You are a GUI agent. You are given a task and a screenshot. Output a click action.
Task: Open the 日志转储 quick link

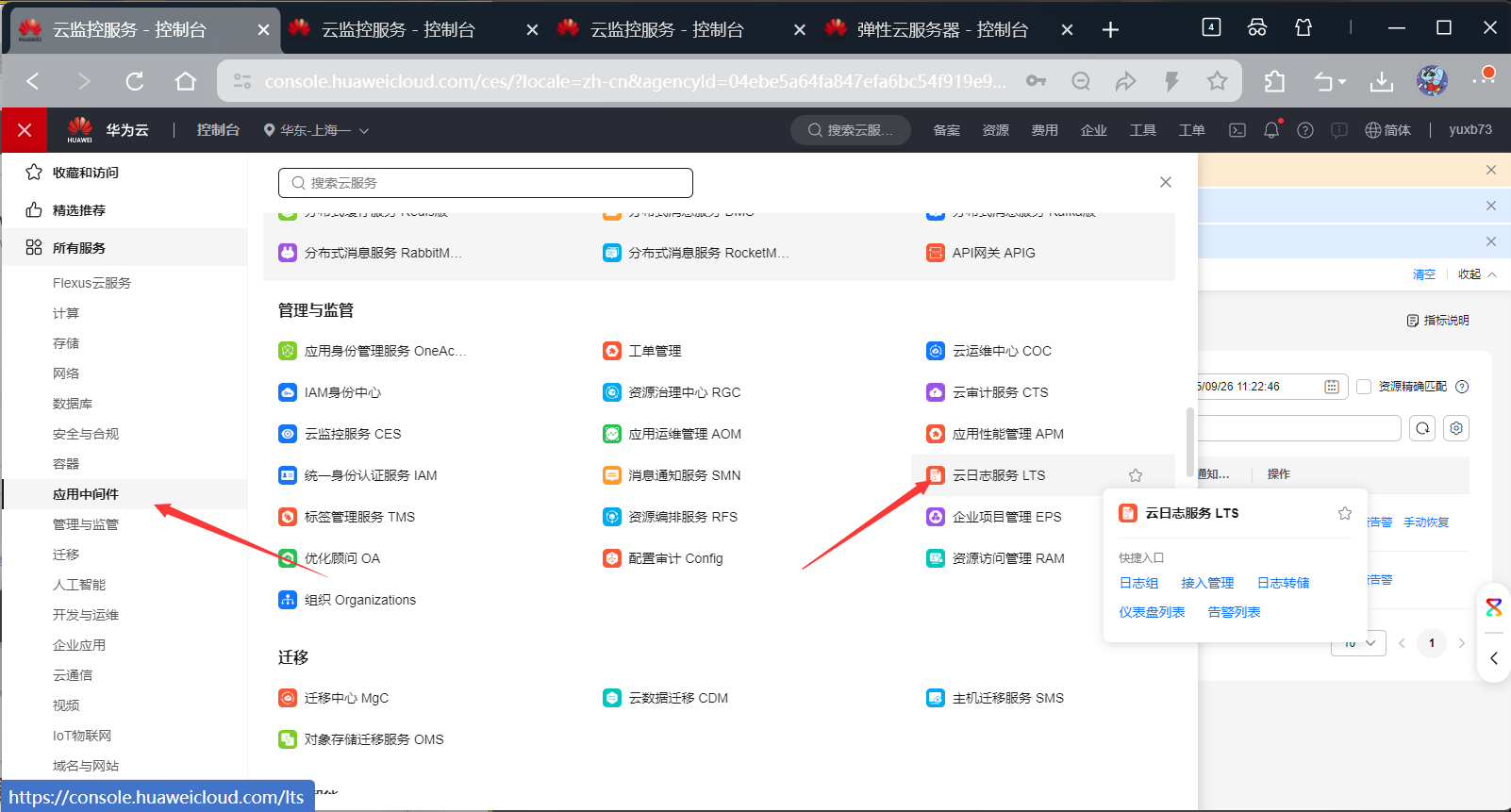point(1283,583)
